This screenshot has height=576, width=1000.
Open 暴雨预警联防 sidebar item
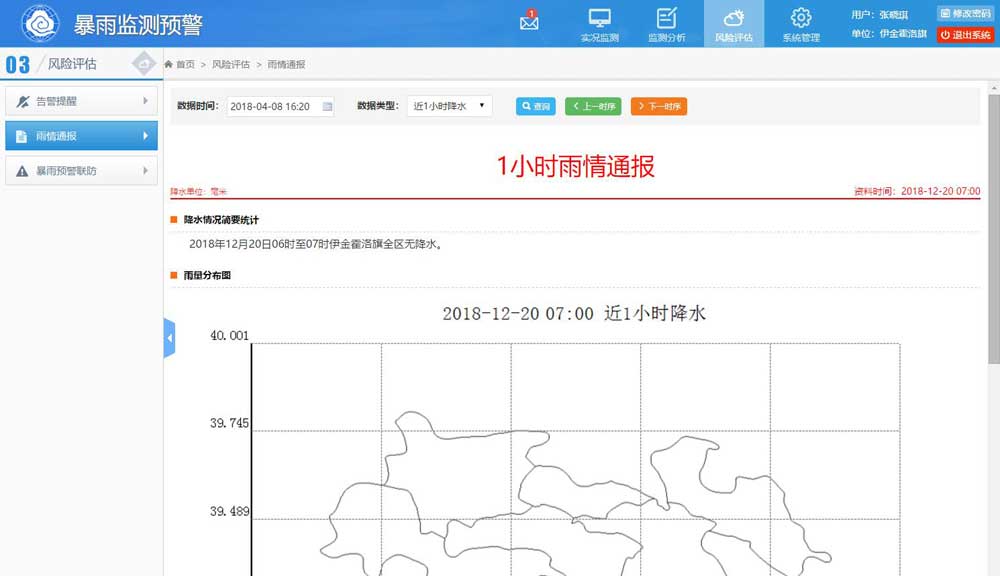pyautogui.click(x=81, y=171)
